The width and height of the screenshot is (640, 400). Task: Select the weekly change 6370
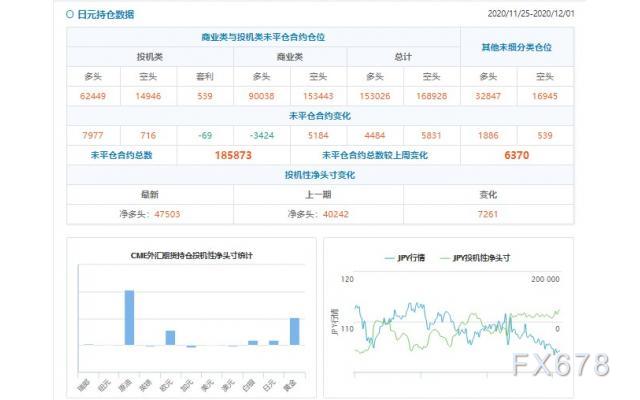(x=517, y=155)
